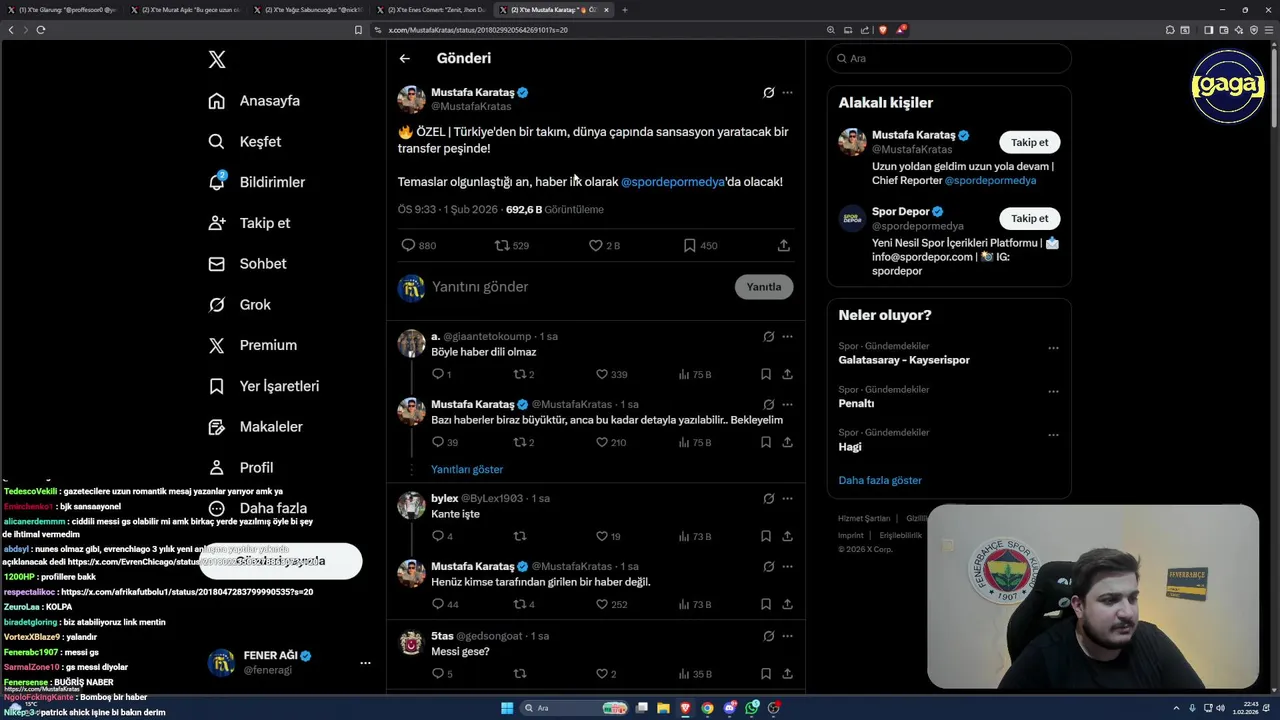The image size is (1280, 720).
Task: Like Mustafa's 'Bazı haberler' reply
Action: 611,442
